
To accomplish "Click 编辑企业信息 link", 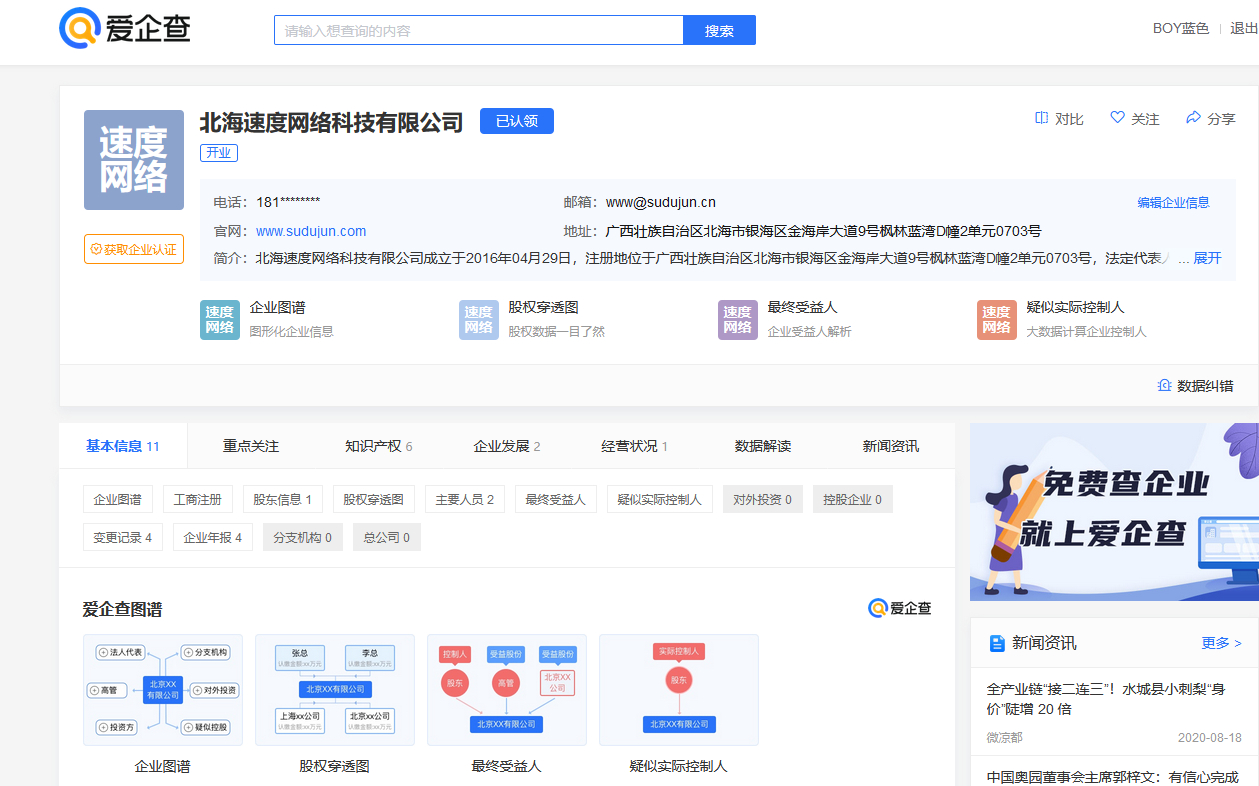I will [x=1173, y=202].
